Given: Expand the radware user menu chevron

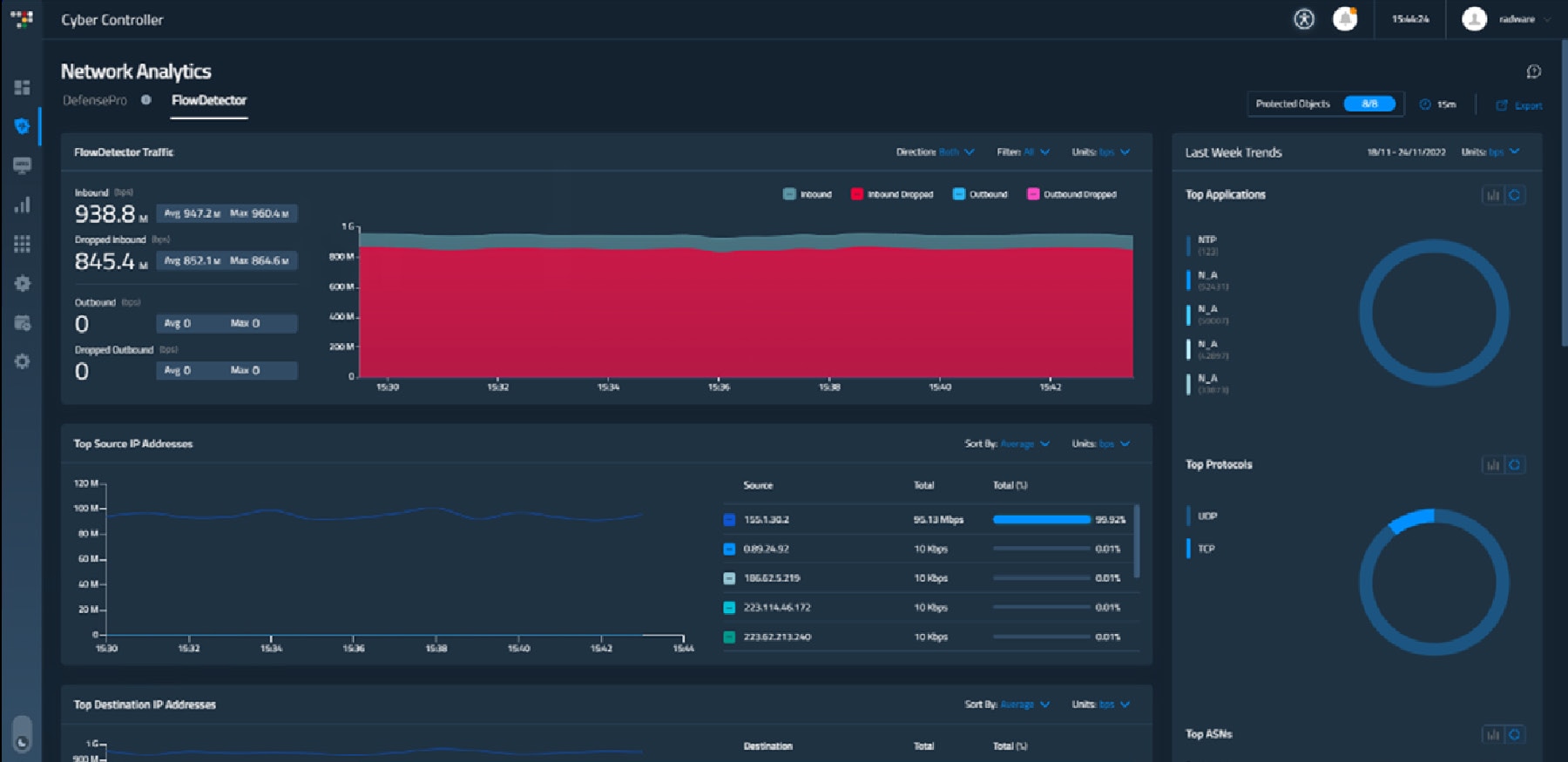Looking at the screenshot, I should [1547, 19].
